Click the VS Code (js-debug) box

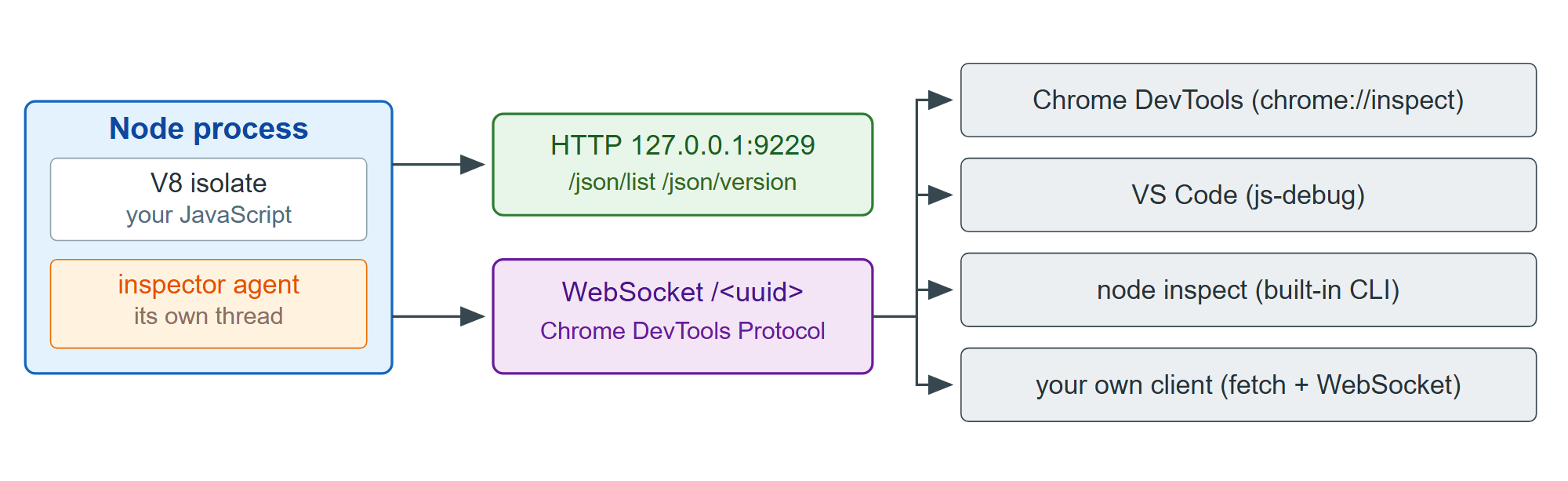point(1248,195)
